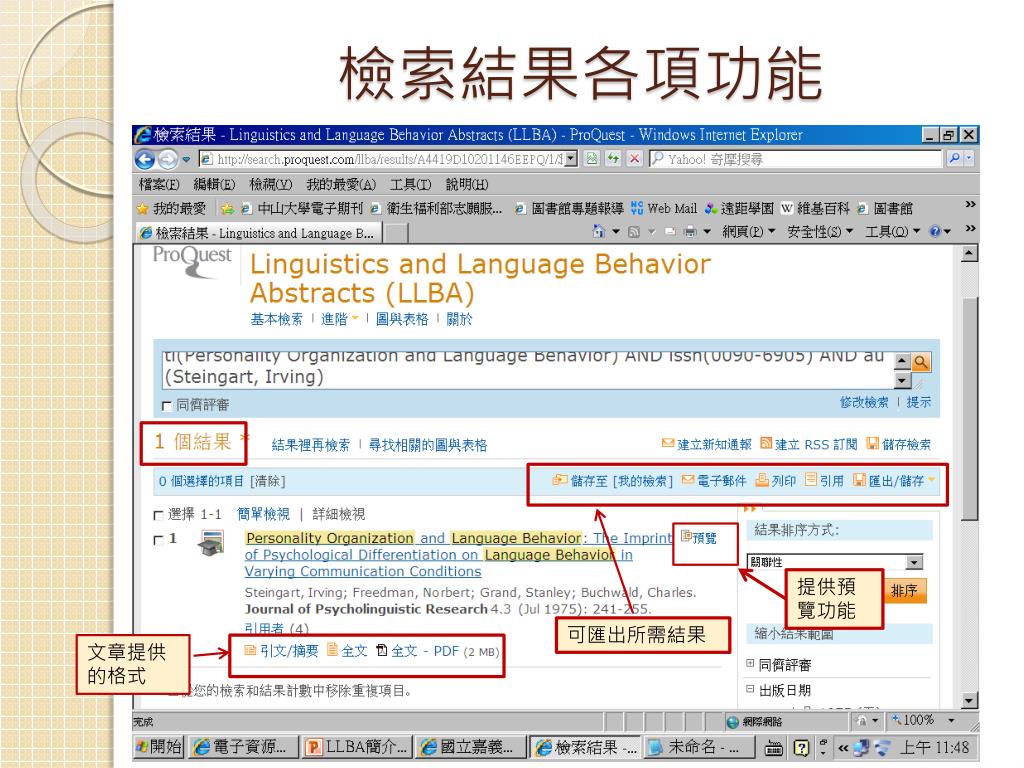
Task: Click 儲存至 [我的檢索] folder icon
Action: pos(560,480)
